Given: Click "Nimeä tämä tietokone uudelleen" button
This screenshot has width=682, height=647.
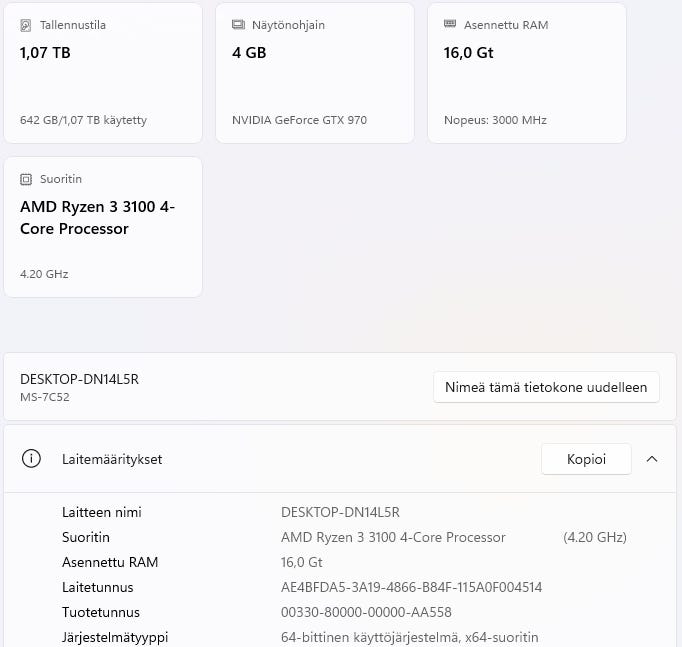Looking at the screenshot, I should (x=546, y=387).
